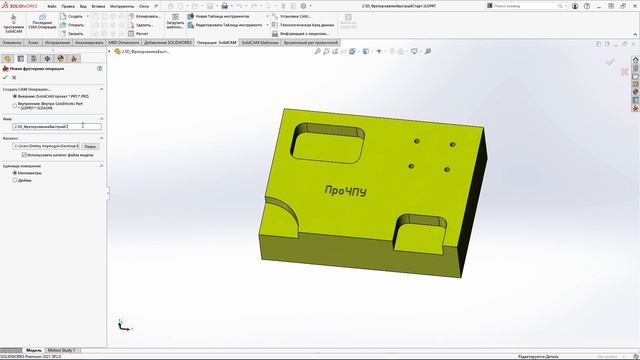
Task: Click the CAM-part name input field
Action: click(x=57, y=127)
